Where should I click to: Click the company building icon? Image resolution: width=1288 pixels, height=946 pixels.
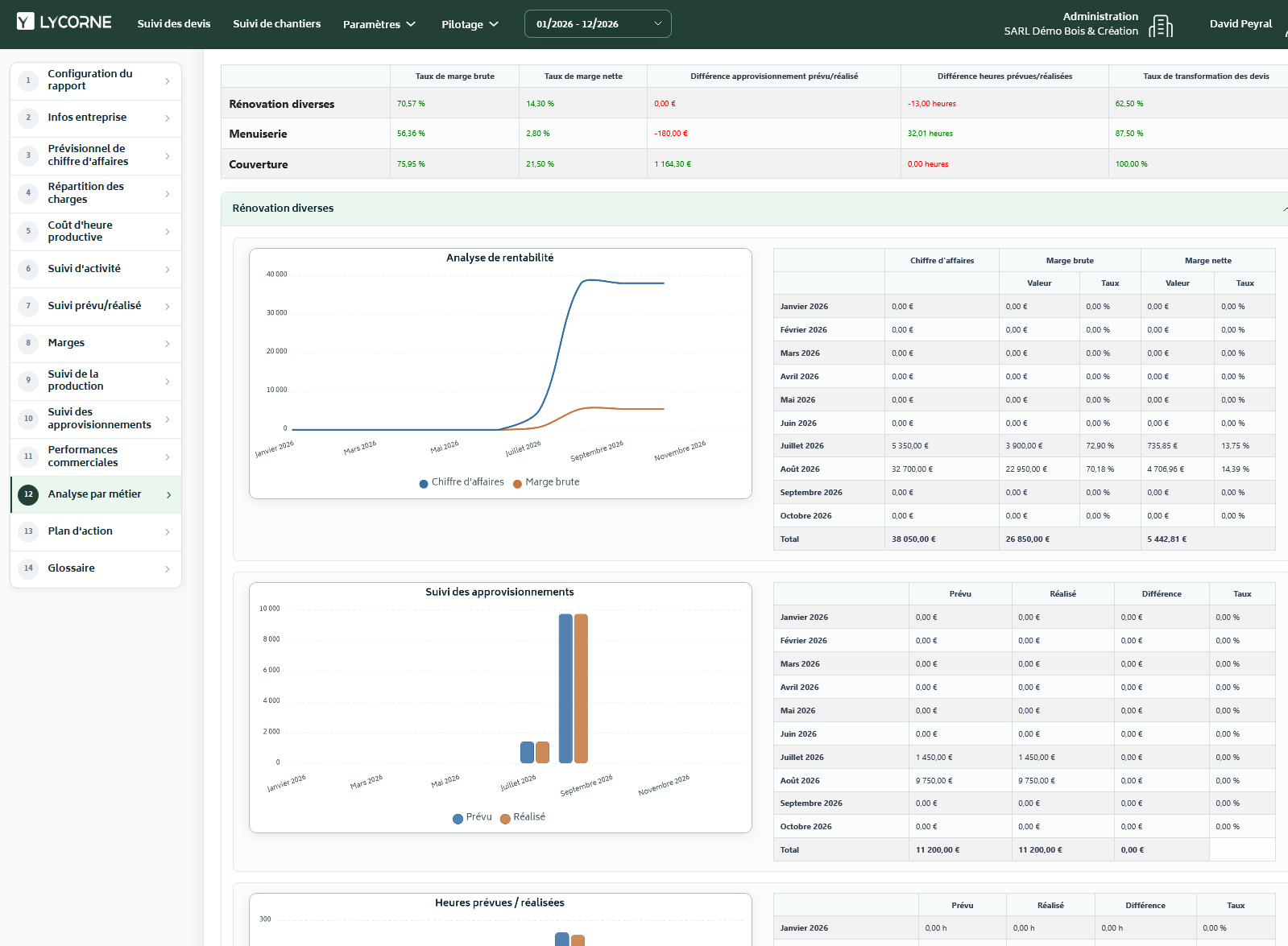[1161, 26]
